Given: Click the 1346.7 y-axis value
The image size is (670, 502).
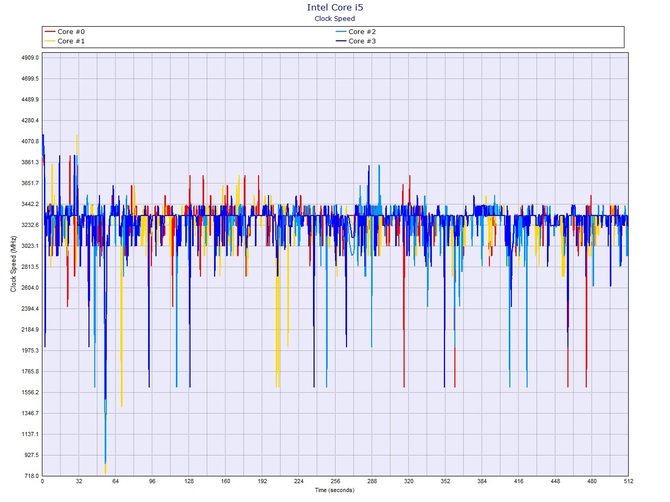Looking at the screenshot, I should coord(30,414).
